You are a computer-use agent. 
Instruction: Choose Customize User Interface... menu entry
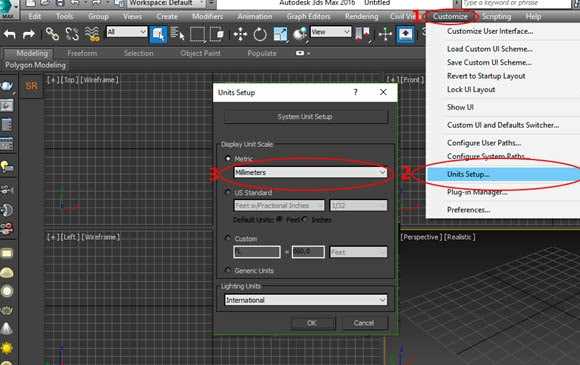tap(490, 31)
